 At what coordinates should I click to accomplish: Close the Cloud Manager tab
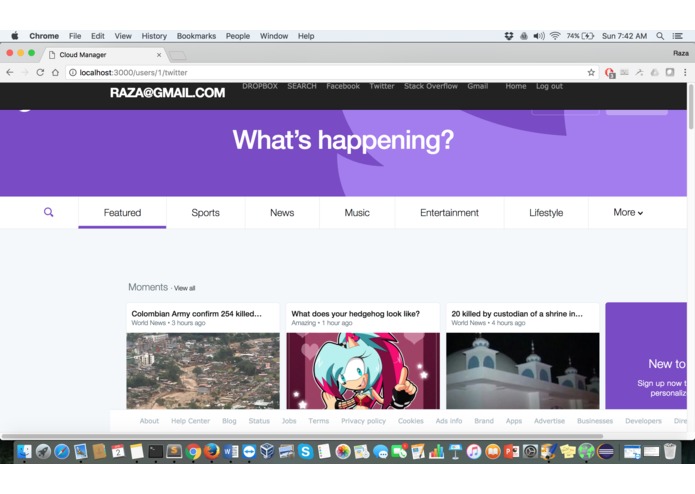point(159,55)
